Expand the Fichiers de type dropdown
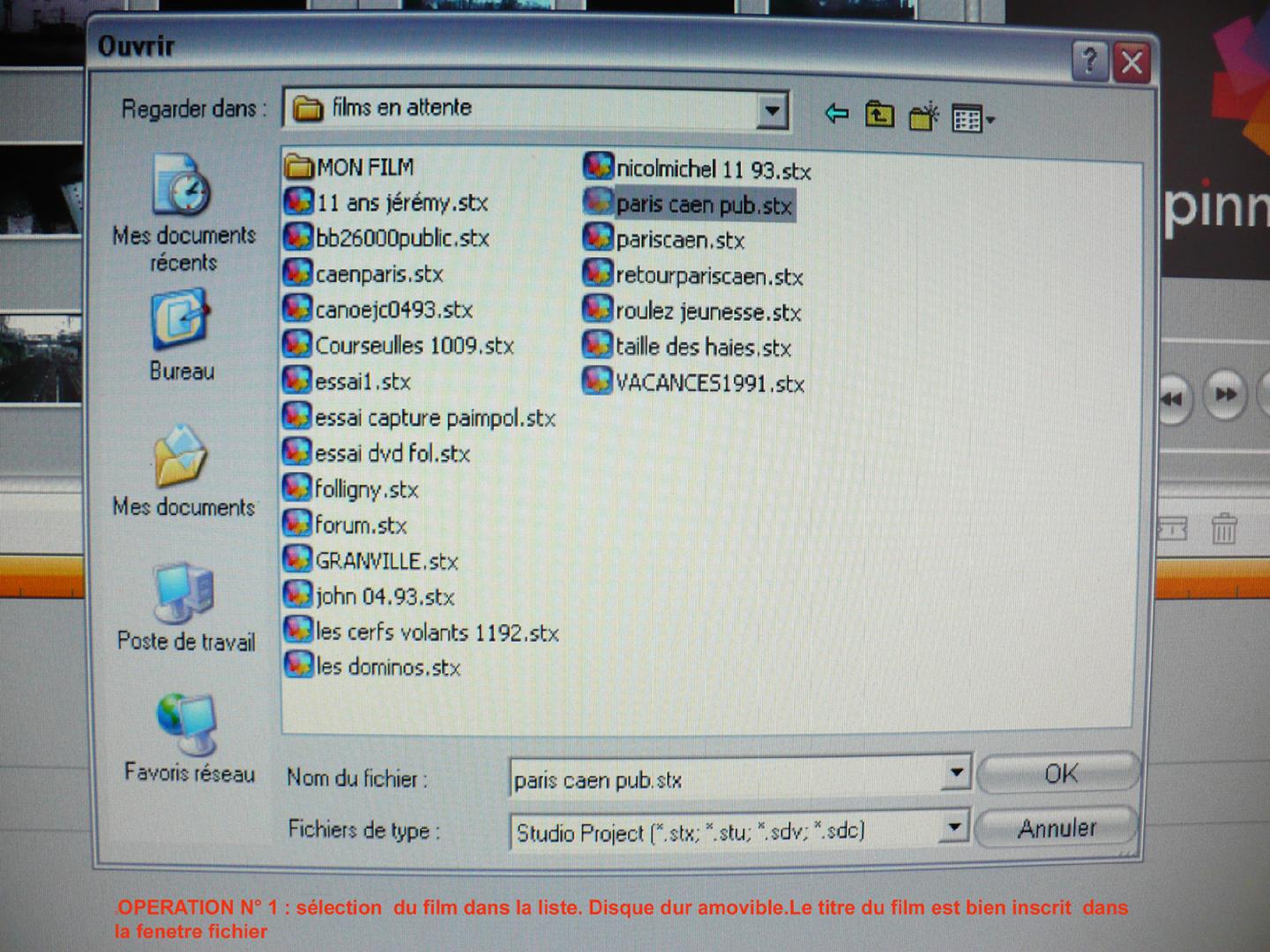This screenshot has height=952, width=1270. [953, 828]
